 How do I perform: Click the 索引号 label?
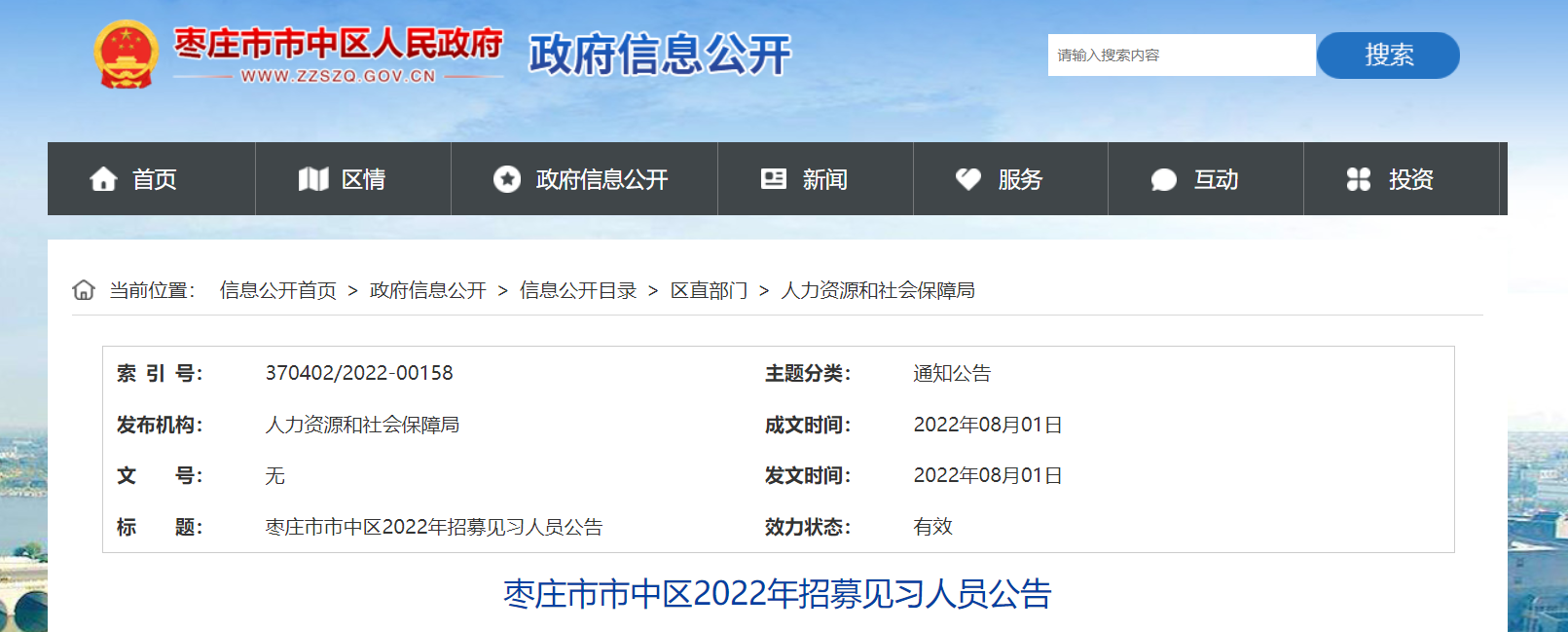(x=160, y=373)
